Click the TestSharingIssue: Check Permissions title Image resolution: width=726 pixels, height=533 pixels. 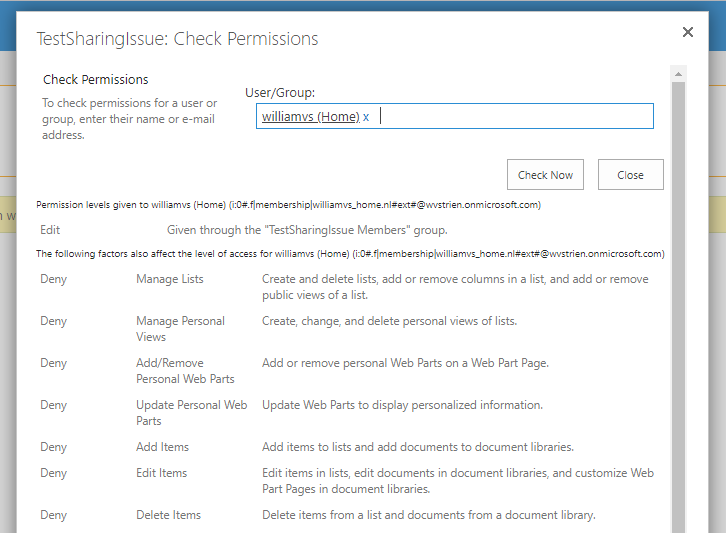click(x=177, y=39)
